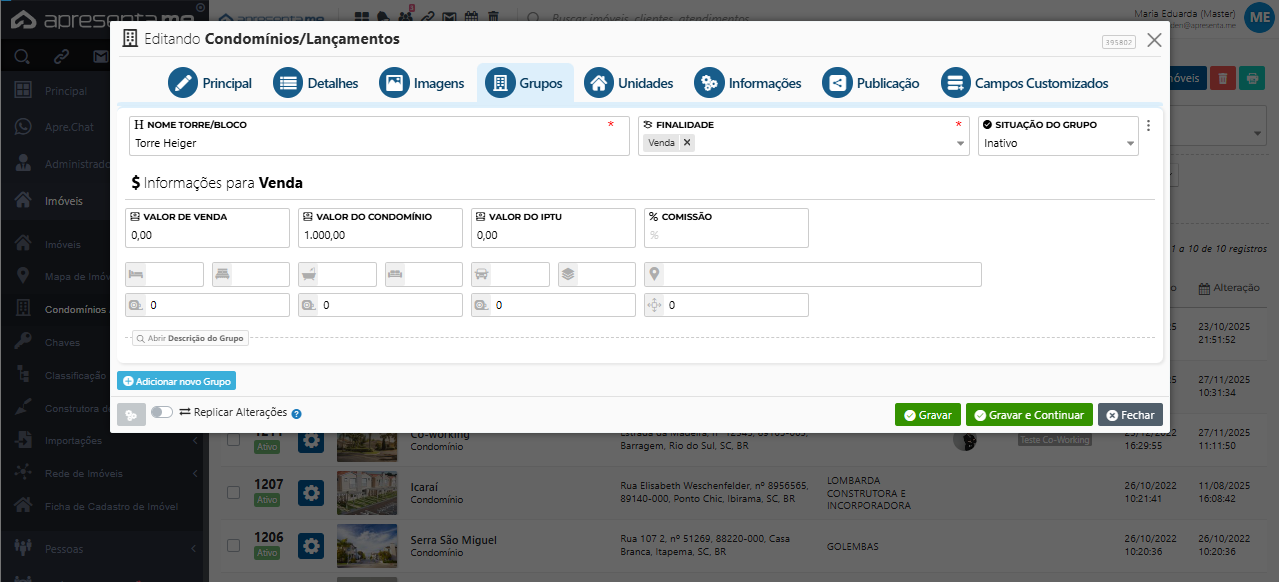Open the Informações gears icon
Image resolution: width=1279 pixels, height=582 pixels.
[709, 83]
